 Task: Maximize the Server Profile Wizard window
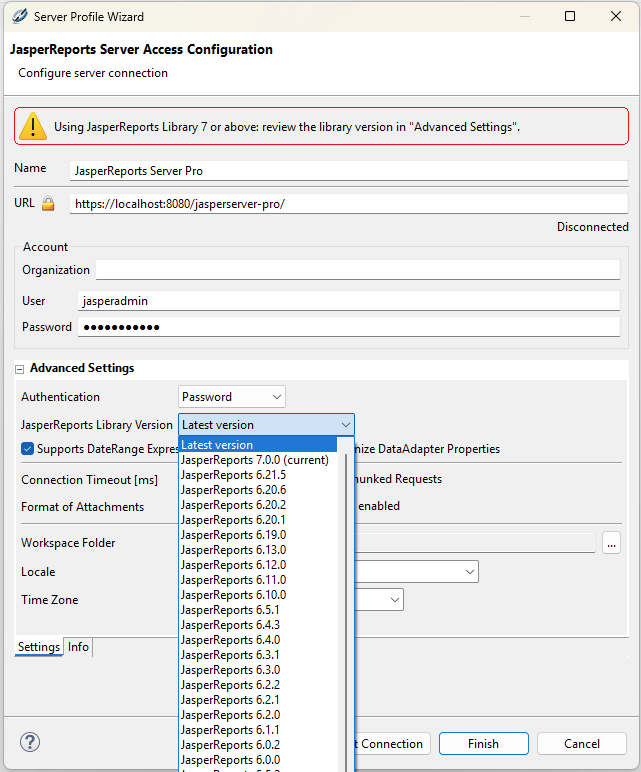click(570, 16)
